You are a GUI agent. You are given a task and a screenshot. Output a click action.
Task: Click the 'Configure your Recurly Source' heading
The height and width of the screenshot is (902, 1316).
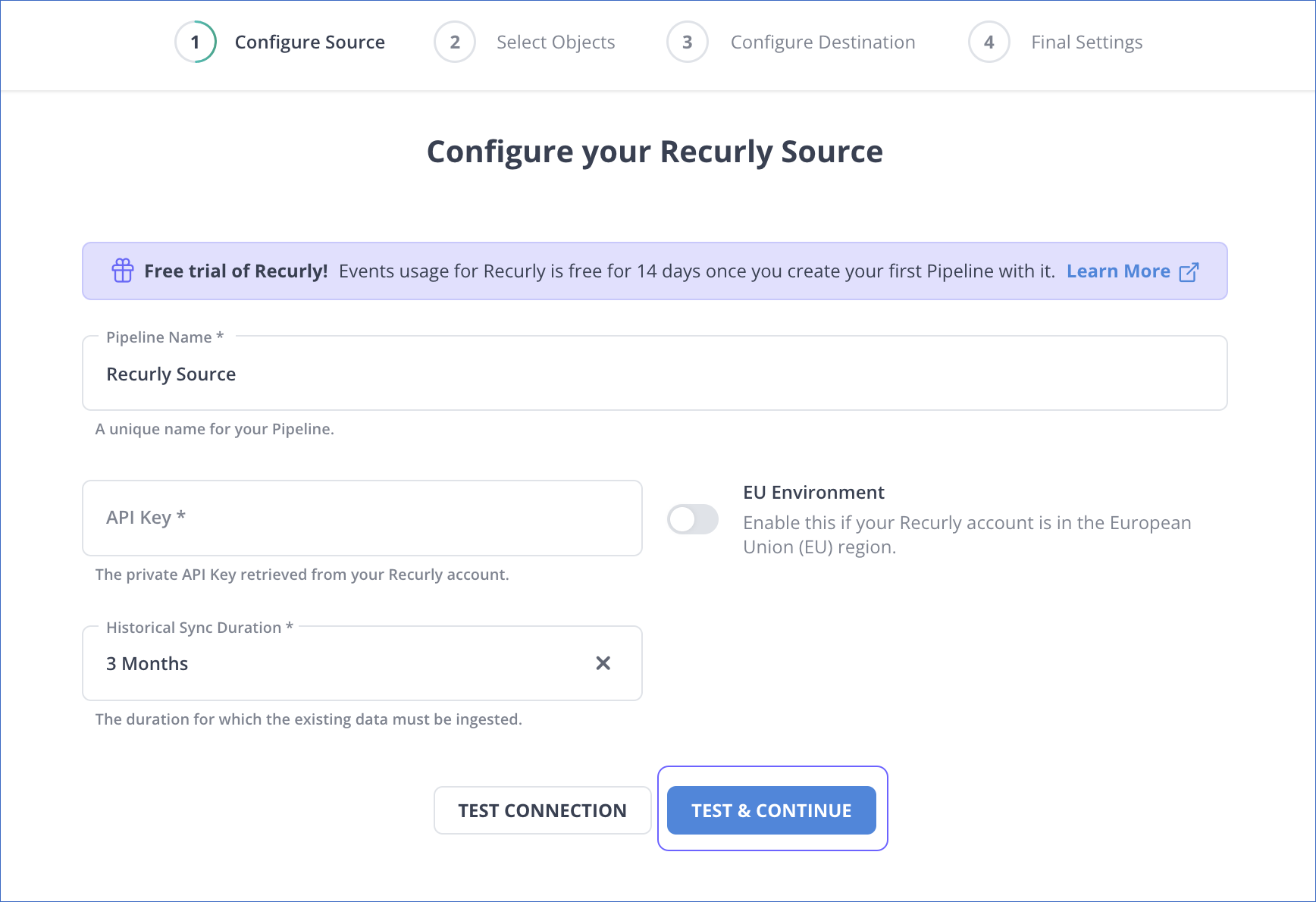[655, 152]
